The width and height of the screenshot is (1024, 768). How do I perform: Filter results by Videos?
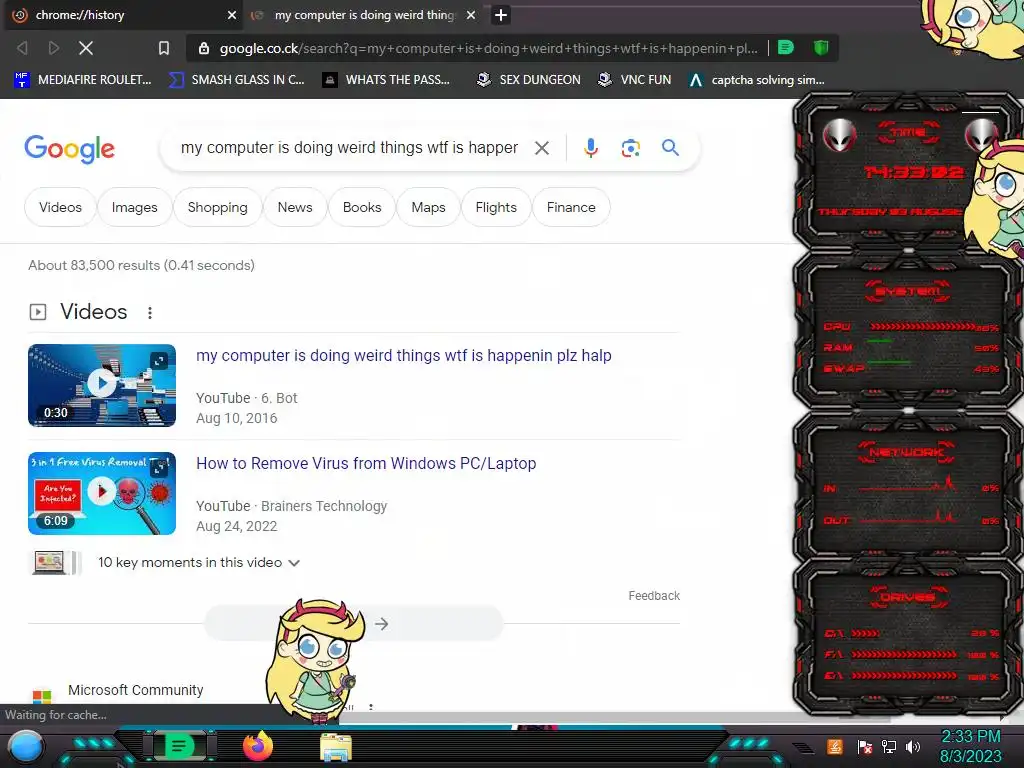60,207
